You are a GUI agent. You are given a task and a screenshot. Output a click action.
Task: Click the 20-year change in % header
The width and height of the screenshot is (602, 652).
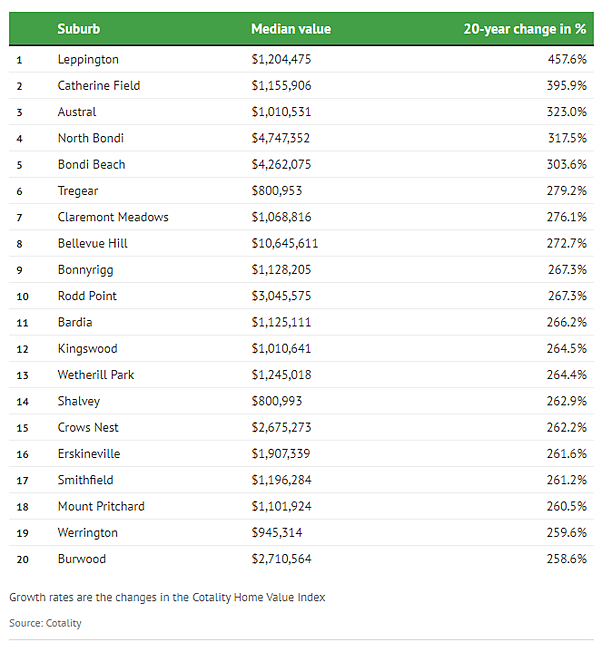tap(525, 29)
